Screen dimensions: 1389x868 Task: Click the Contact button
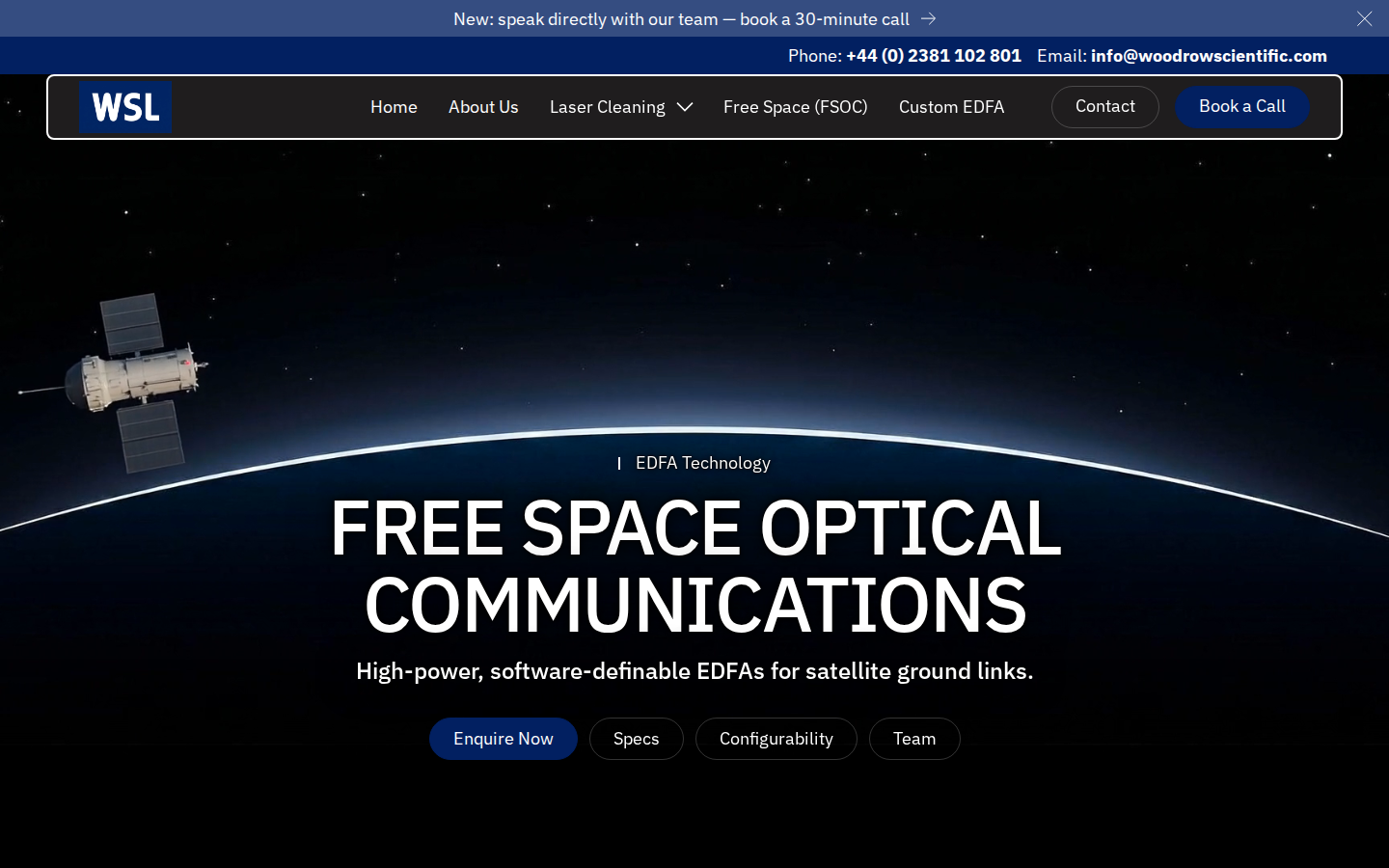point(1105,107)
